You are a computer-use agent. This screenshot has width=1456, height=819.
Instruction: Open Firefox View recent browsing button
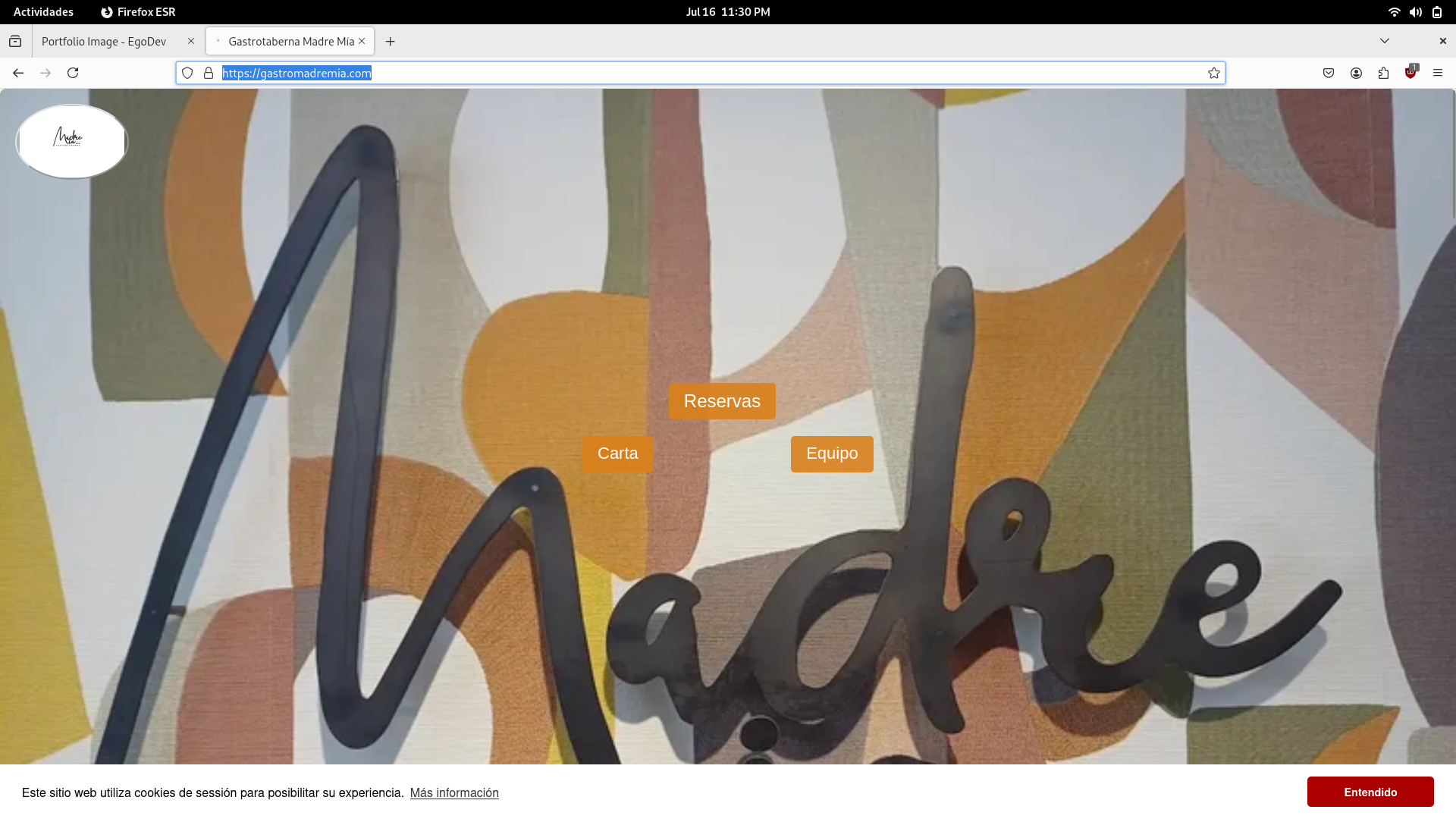point(15,41)
